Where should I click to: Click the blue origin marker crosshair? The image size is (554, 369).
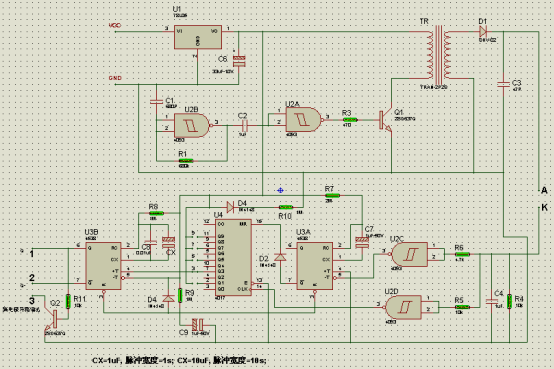tap(280, 190)
